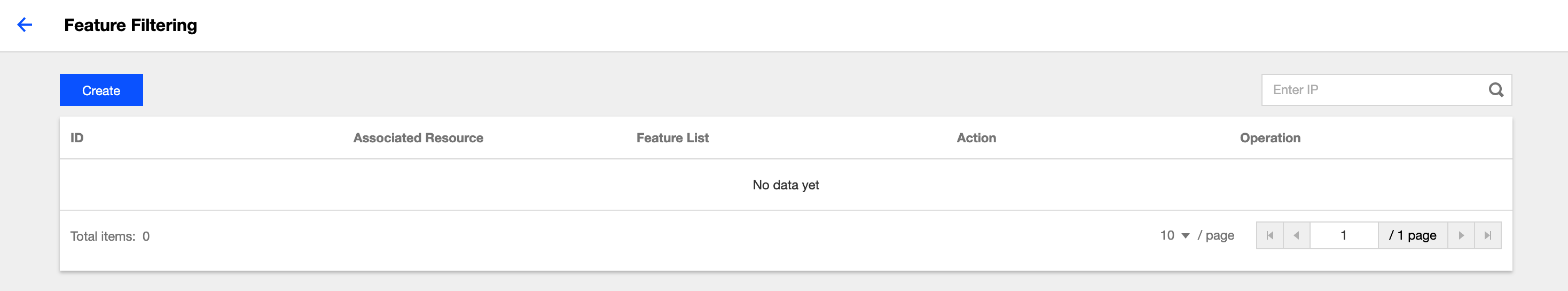Go to the previous page

click(1297, 235)
